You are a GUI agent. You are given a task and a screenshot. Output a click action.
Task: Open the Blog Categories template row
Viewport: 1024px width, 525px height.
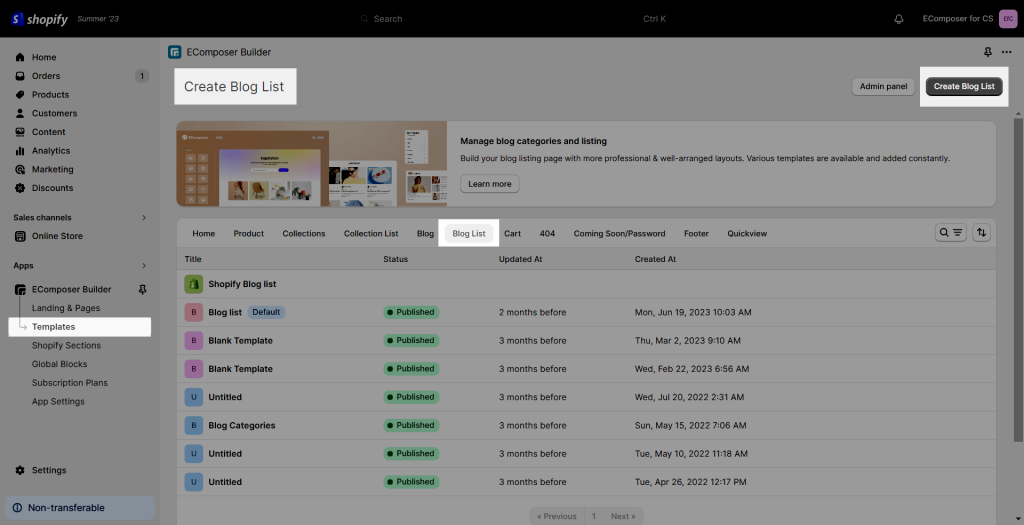click(586, 425)
